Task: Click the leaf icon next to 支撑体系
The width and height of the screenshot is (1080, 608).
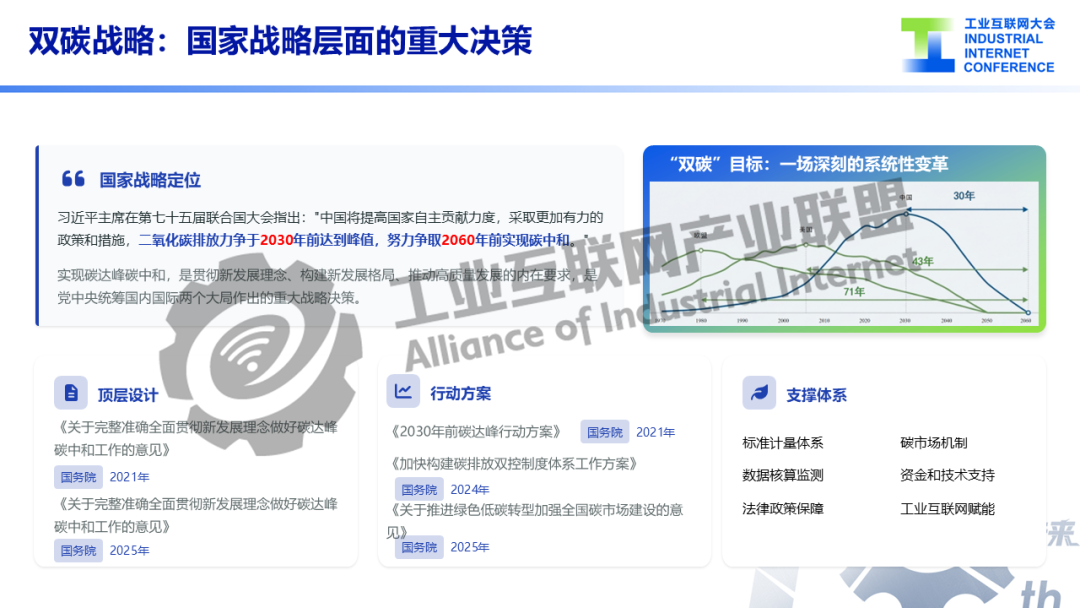Action: (x=759, y=393)
